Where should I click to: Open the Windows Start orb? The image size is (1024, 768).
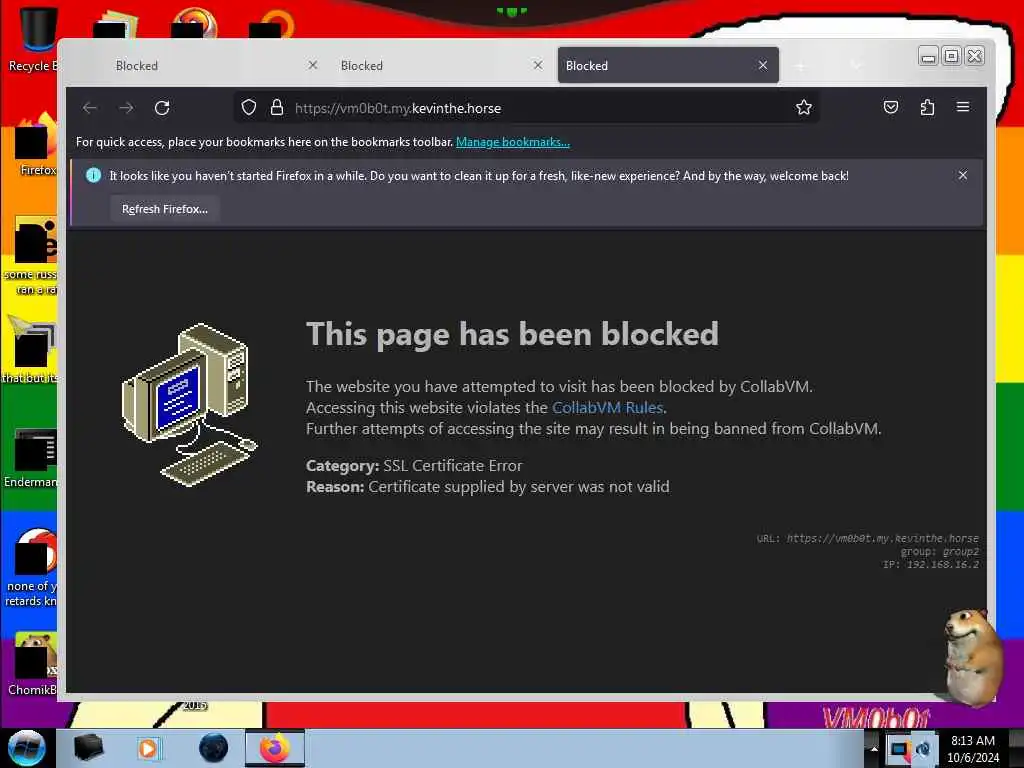(x=26, y=748)
